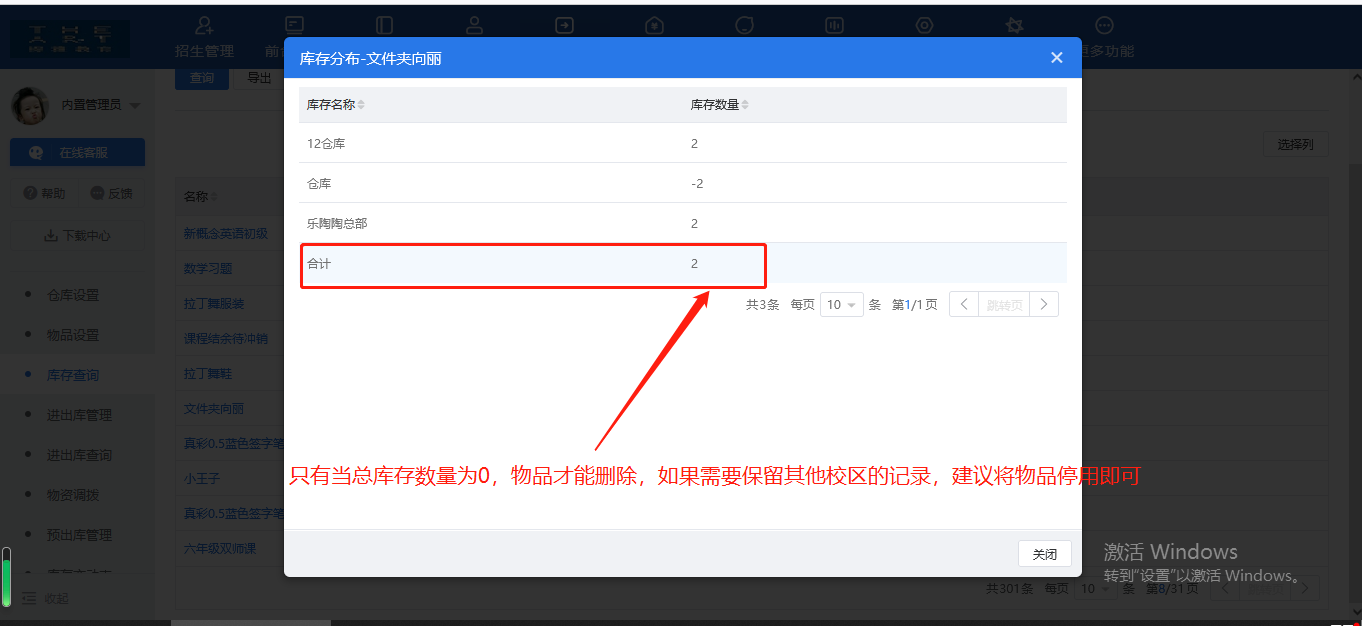Select the 12仓库 row name
The height and width of the screenshot is (626, 1362).
tap(326, 144)
